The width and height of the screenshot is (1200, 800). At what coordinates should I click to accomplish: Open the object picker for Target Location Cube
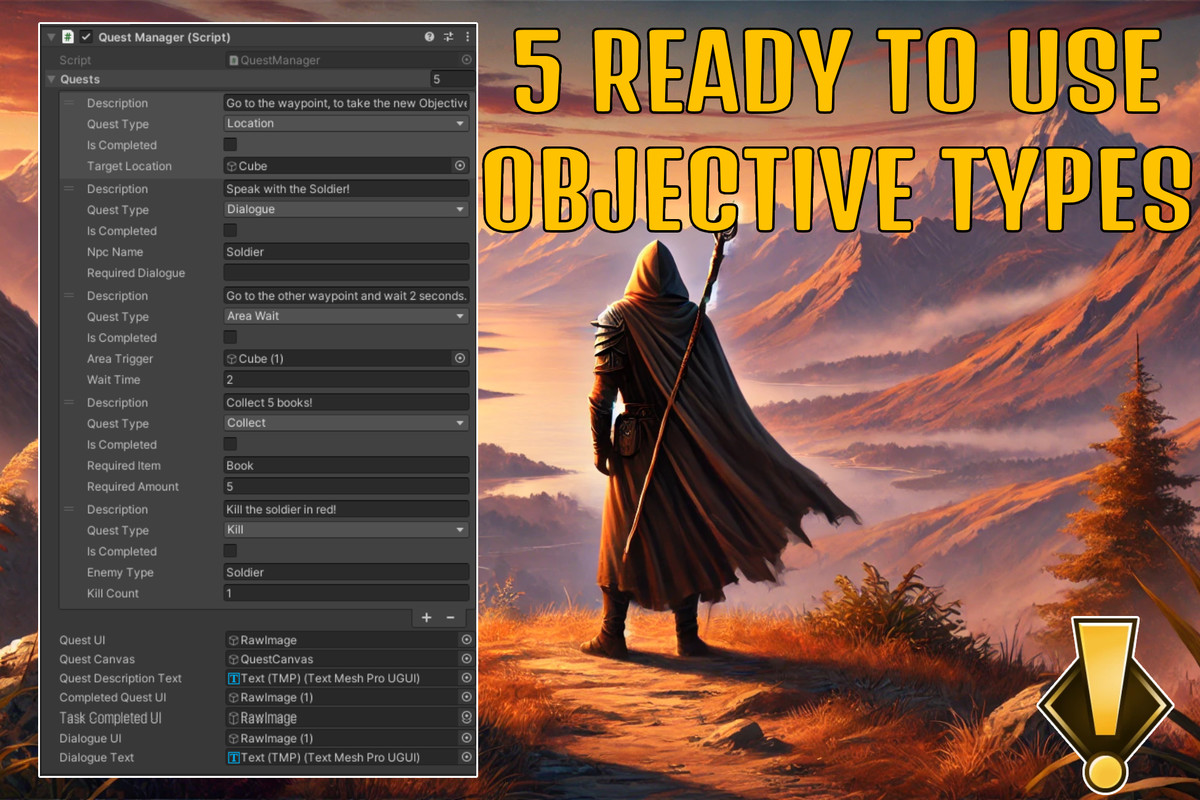[x=460, y=165]
